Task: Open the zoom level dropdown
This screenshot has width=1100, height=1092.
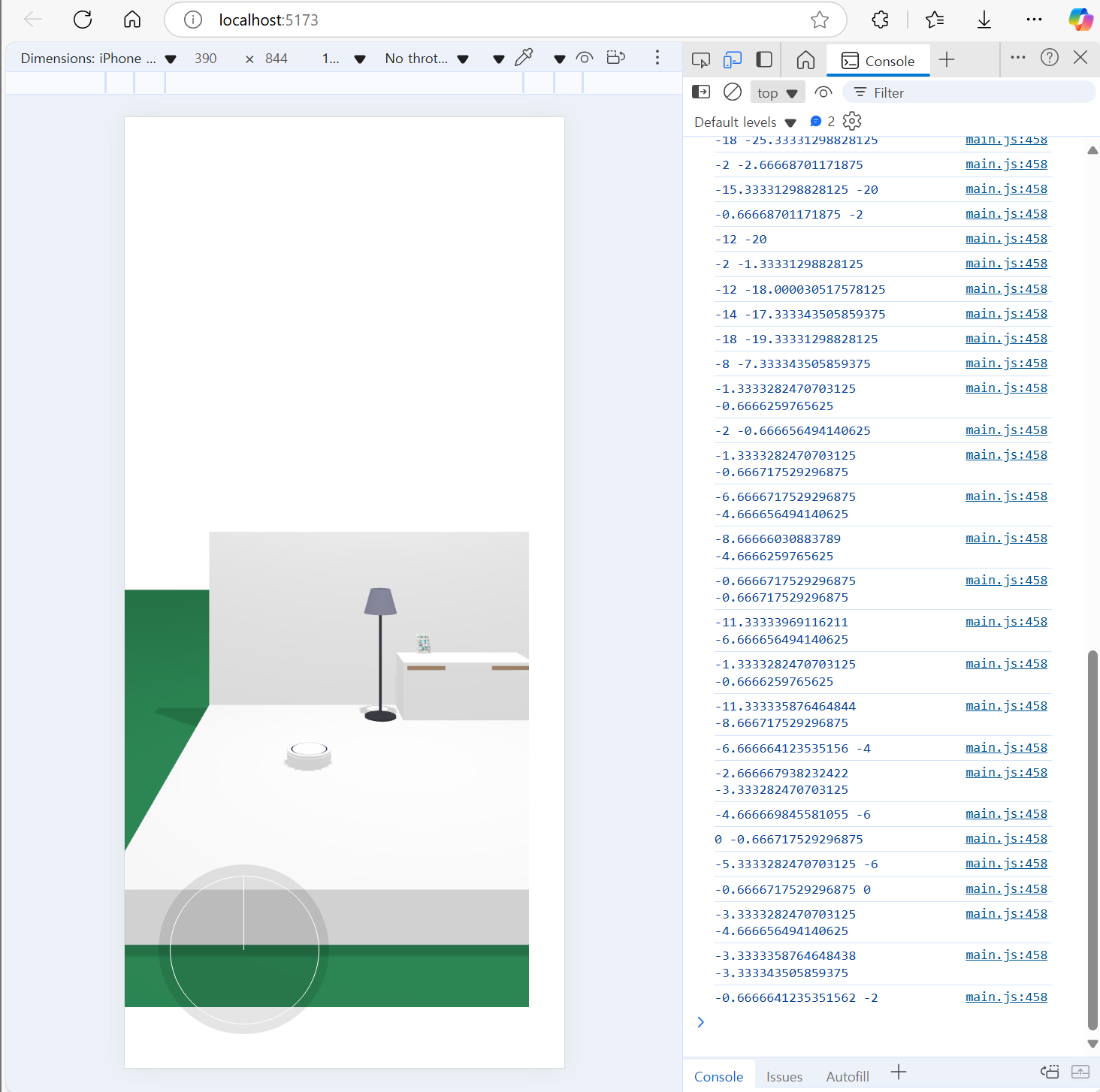Action: pos(343,59)
